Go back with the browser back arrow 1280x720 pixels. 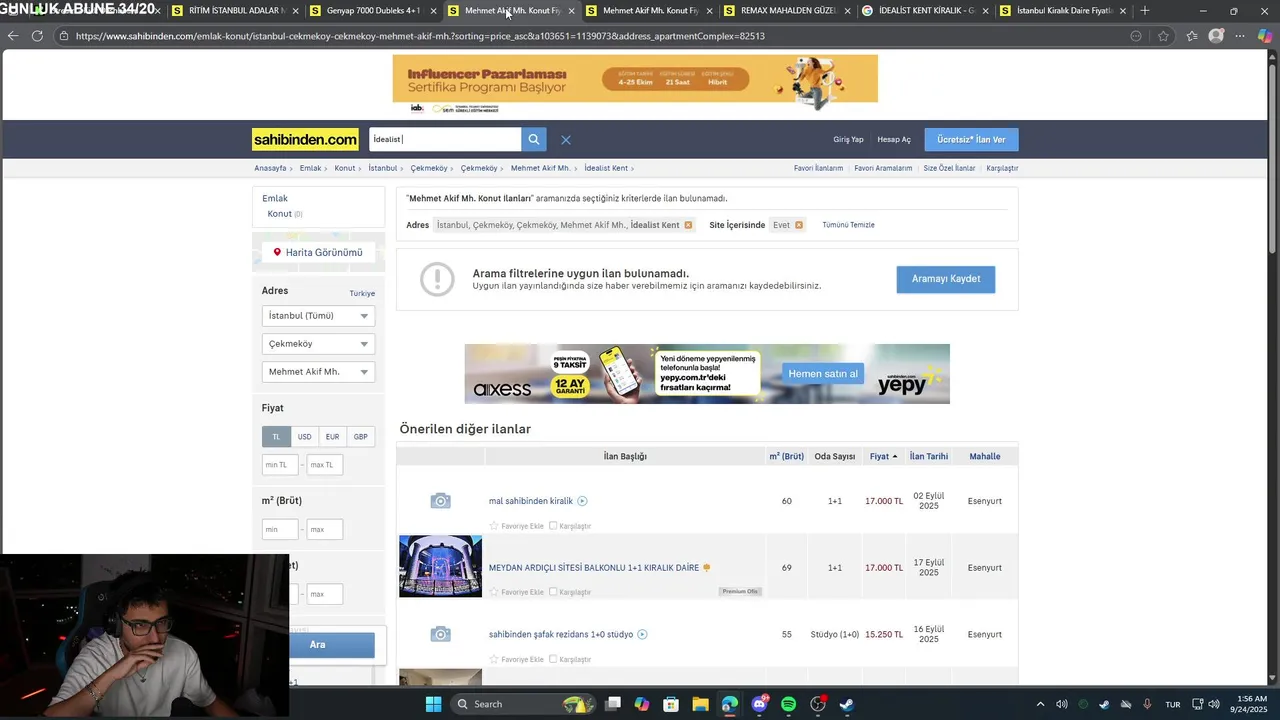[x=12, y=36]
